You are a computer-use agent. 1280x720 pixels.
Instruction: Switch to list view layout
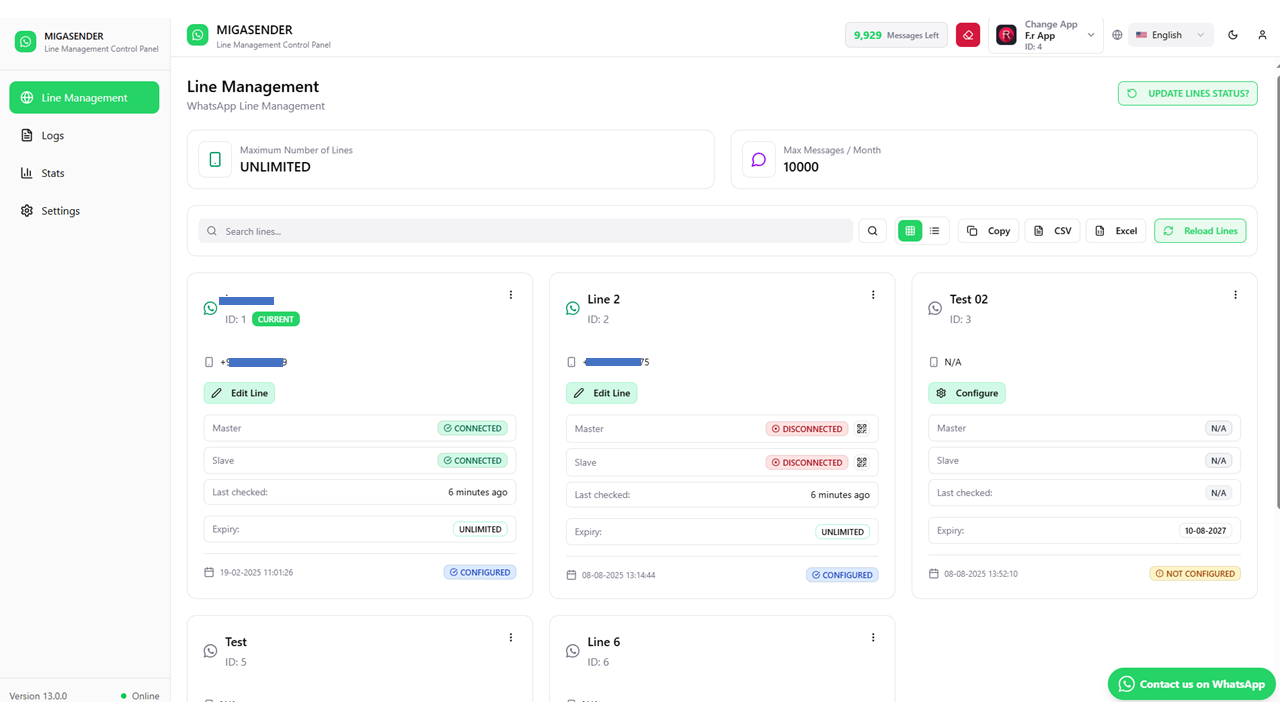pos(935,231)
